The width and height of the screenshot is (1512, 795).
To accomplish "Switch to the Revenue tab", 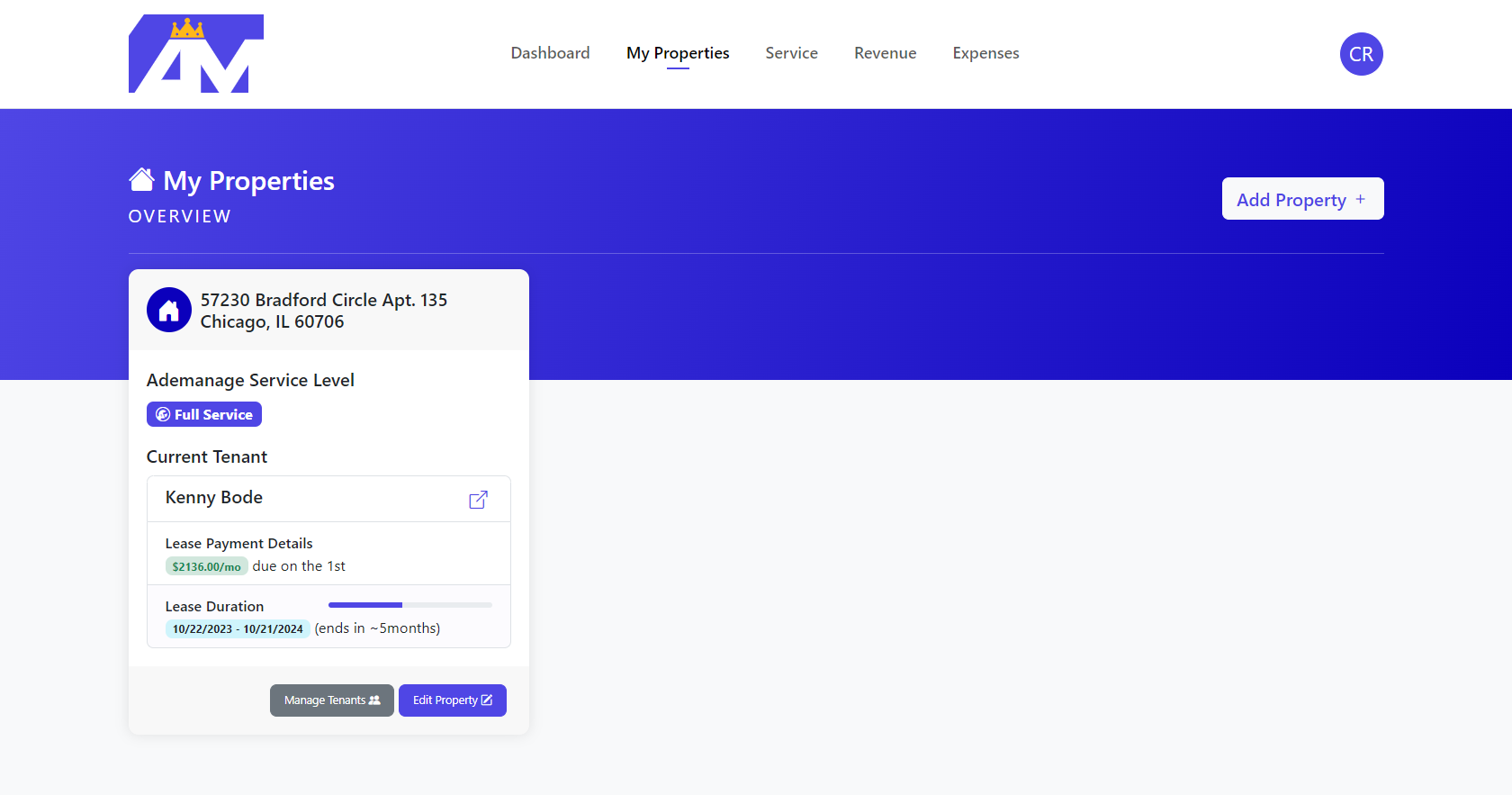I will pos(885,53).
